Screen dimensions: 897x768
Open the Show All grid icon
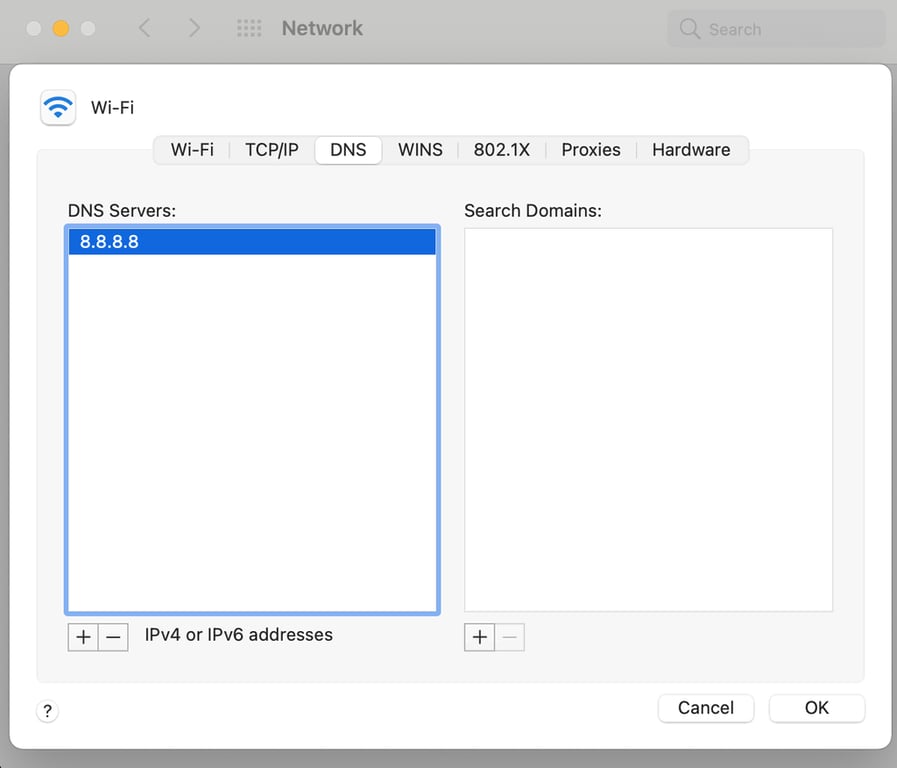[248, 28]
